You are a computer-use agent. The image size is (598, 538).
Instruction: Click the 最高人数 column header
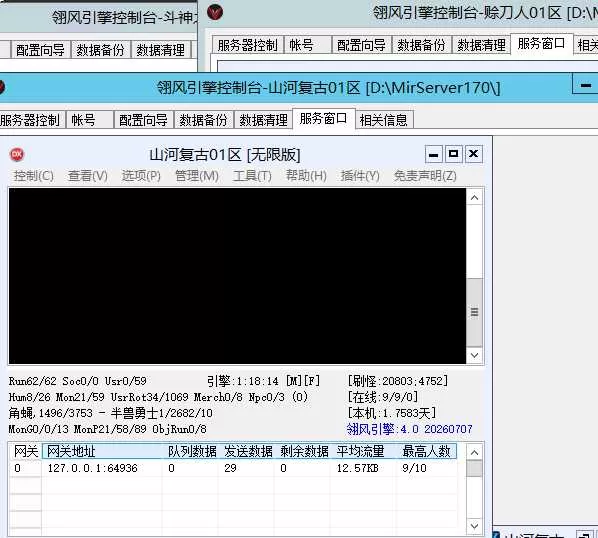tap(426, 451)
